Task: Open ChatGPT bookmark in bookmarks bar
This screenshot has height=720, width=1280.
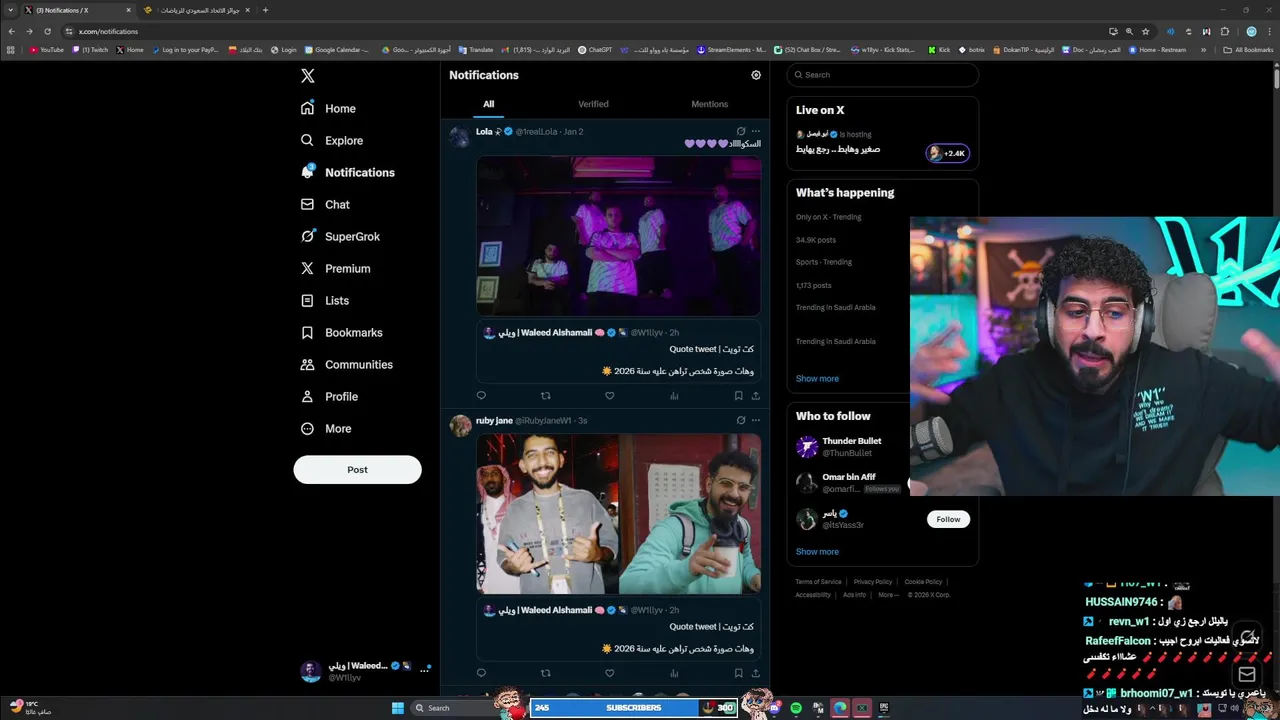Action: click(595, 50)
